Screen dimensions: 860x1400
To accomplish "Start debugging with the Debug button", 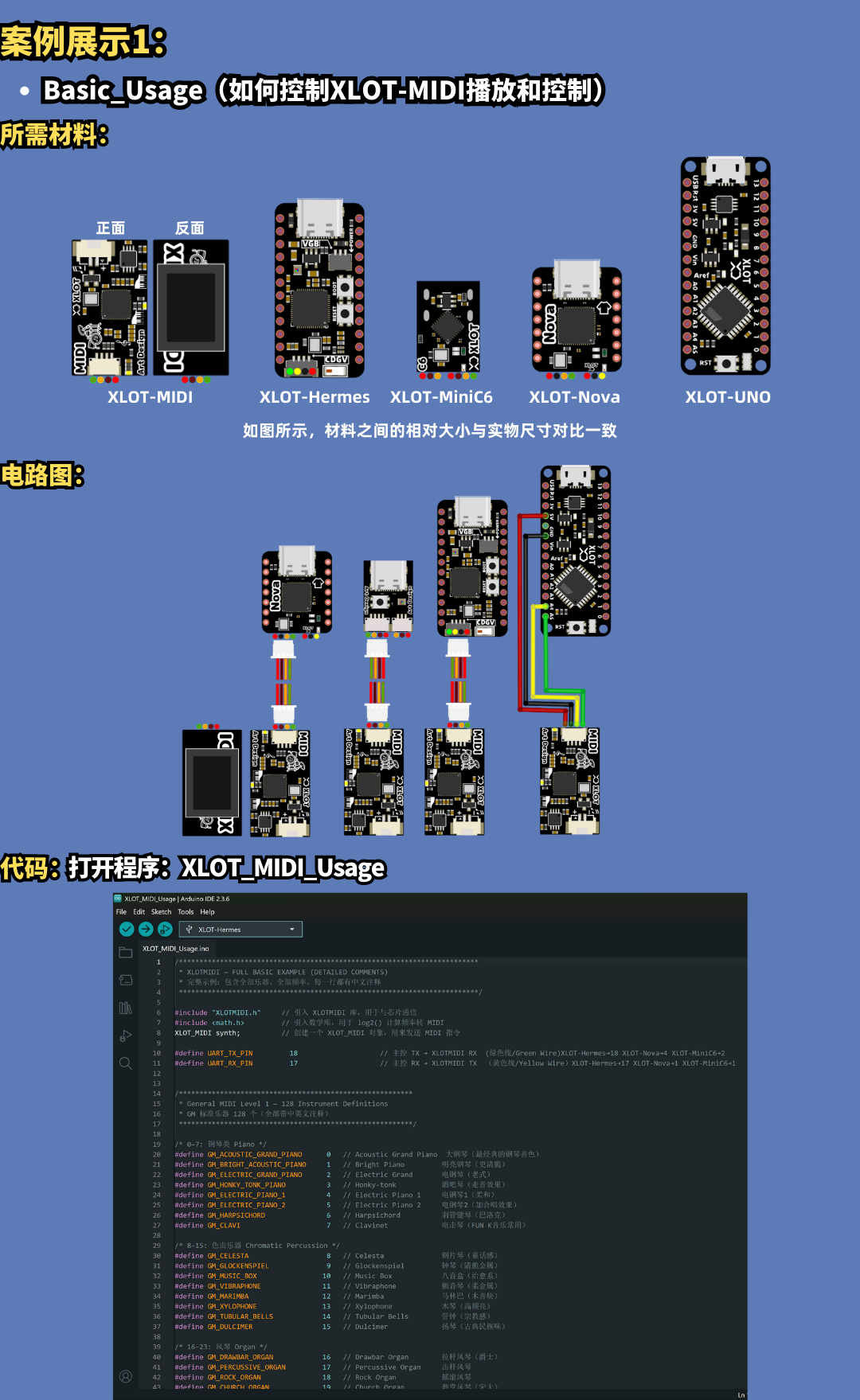I will 165,929.
